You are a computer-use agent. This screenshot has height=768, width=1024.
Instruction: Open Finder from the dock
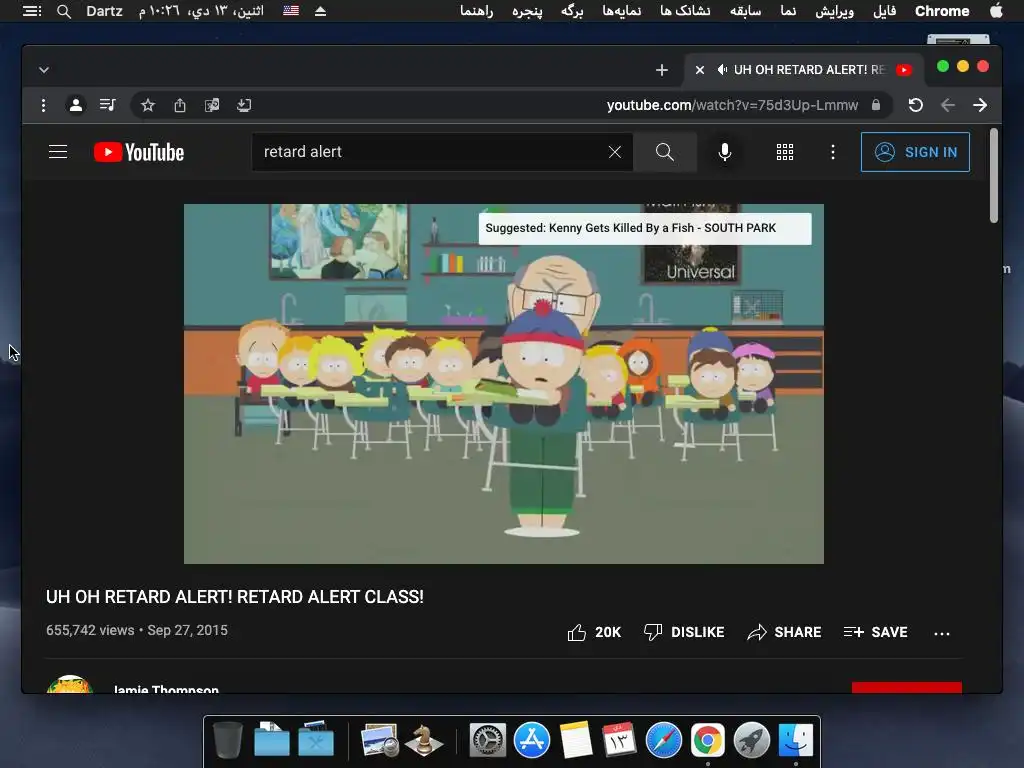(795, 740)
